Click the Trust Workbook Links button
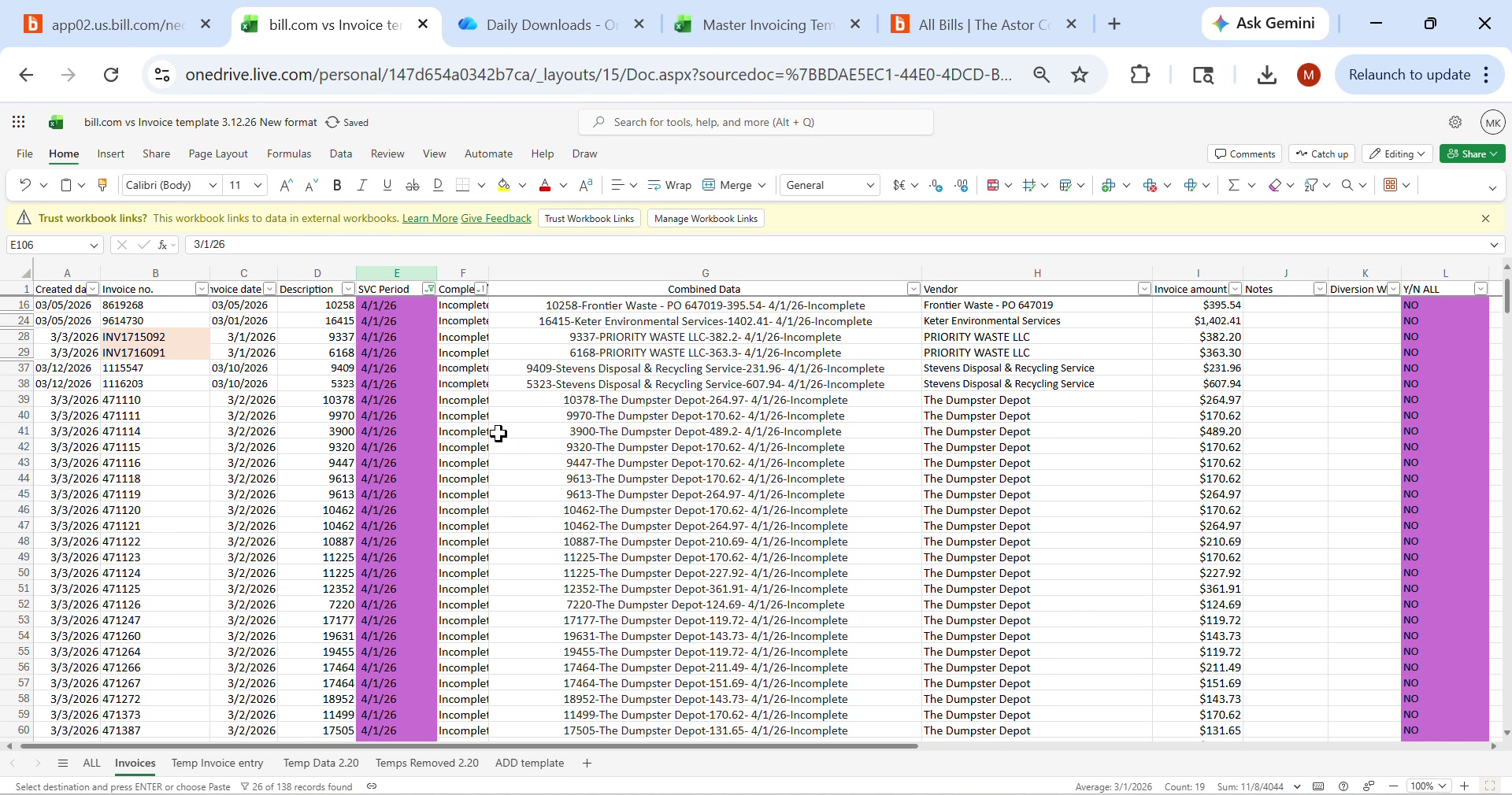 [589, 219]
